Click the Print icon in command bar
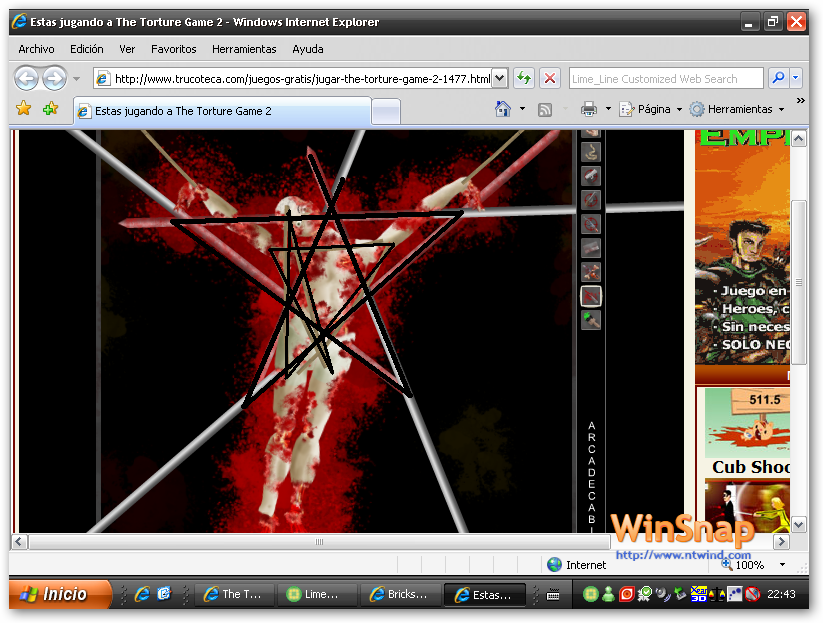The height and width of the screenshot is (623, 823). tap(589, 109)
